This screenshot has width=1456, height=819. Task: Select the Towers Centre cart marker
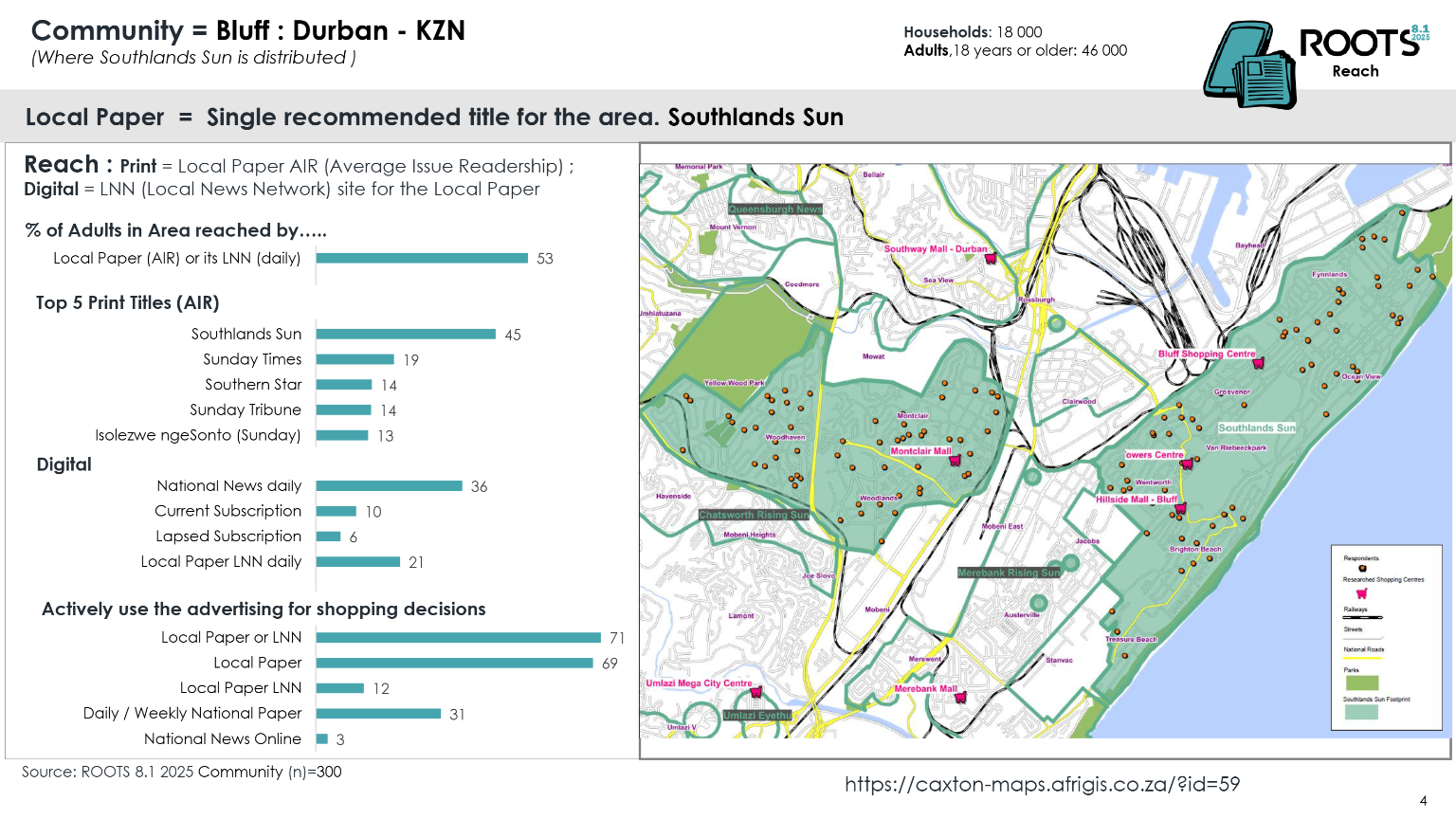coord(1186,464)
